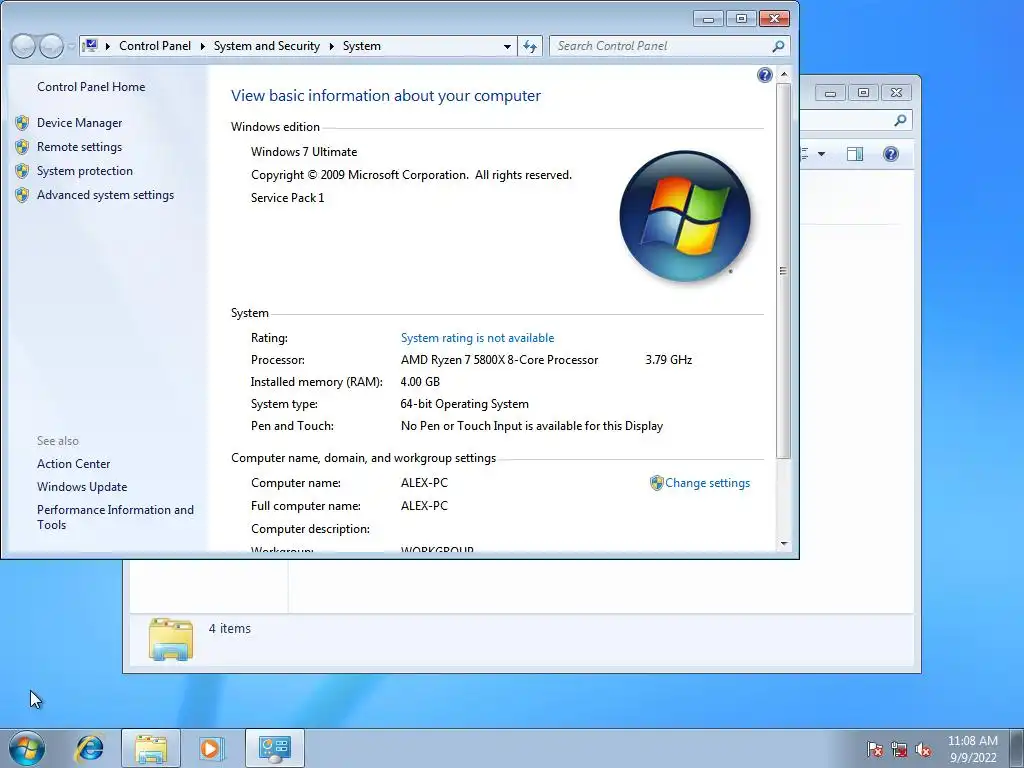
Task: Toggle preview pane in background Explorer window
Action: pos(854,154)
